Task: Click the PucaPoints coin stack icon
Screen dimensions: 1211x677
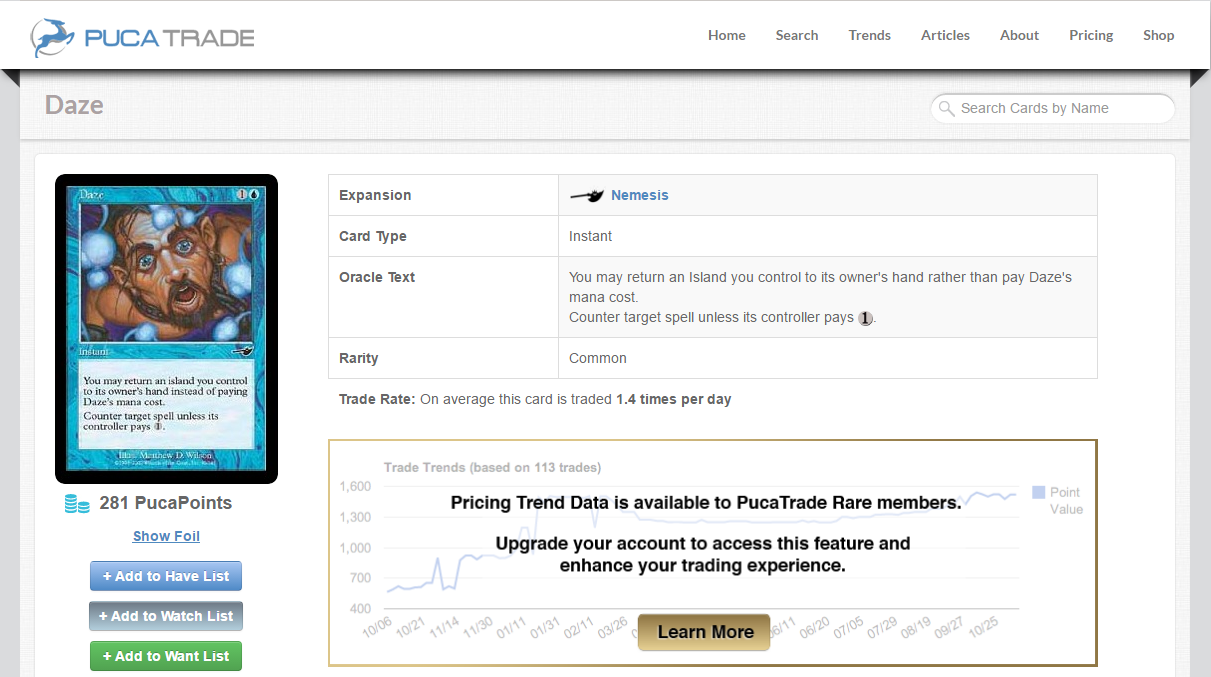Action: (x=77, y=504)
